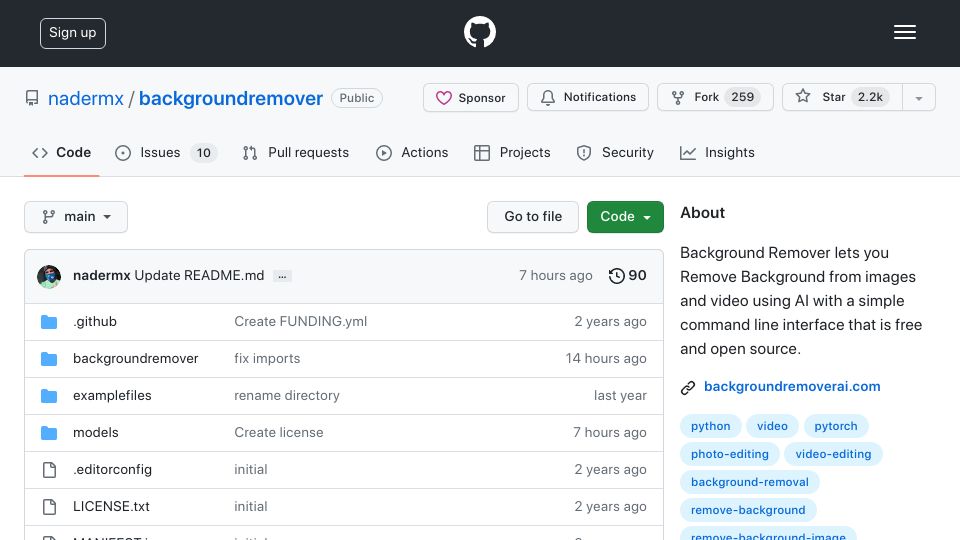The image size is (960, 540).
Task: Select the video-editing topic tag
Action: pos(833,454)
